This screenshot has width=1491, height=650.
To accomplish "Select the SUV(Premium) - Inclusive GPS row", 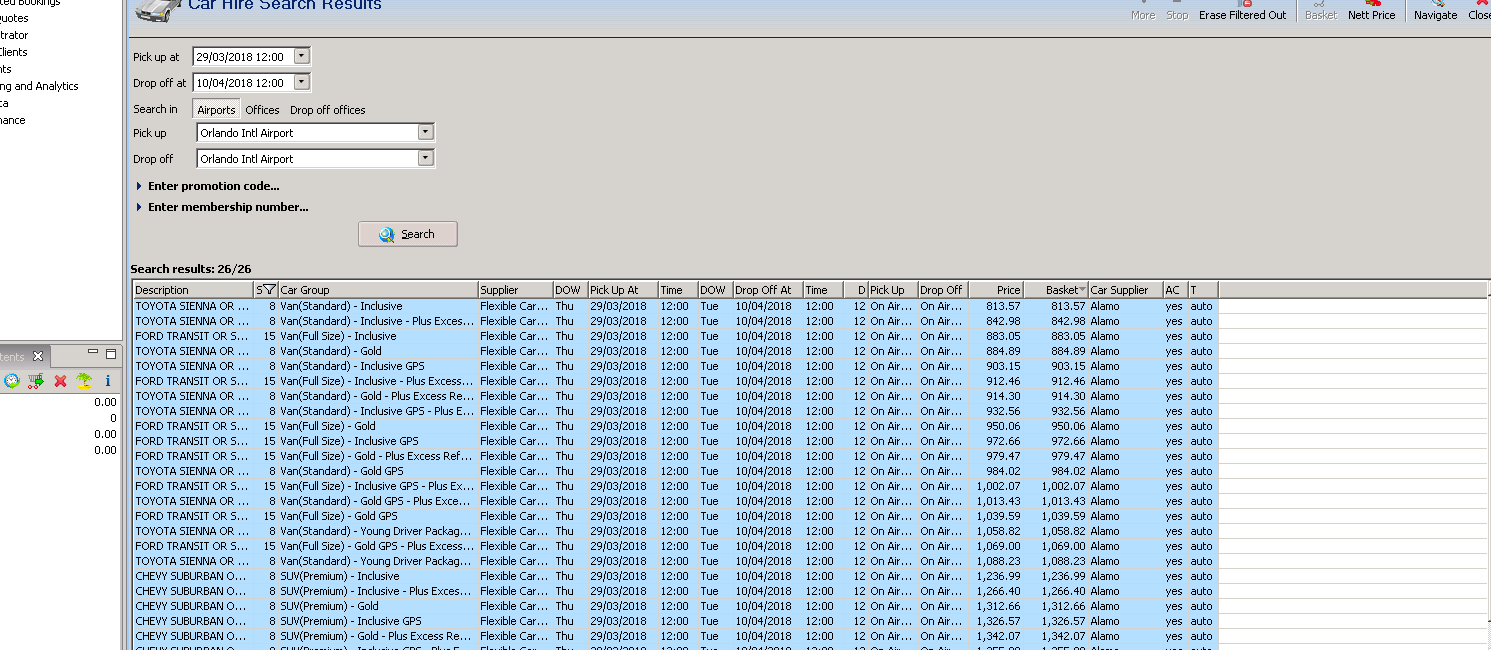I will (x=675, y=621).
